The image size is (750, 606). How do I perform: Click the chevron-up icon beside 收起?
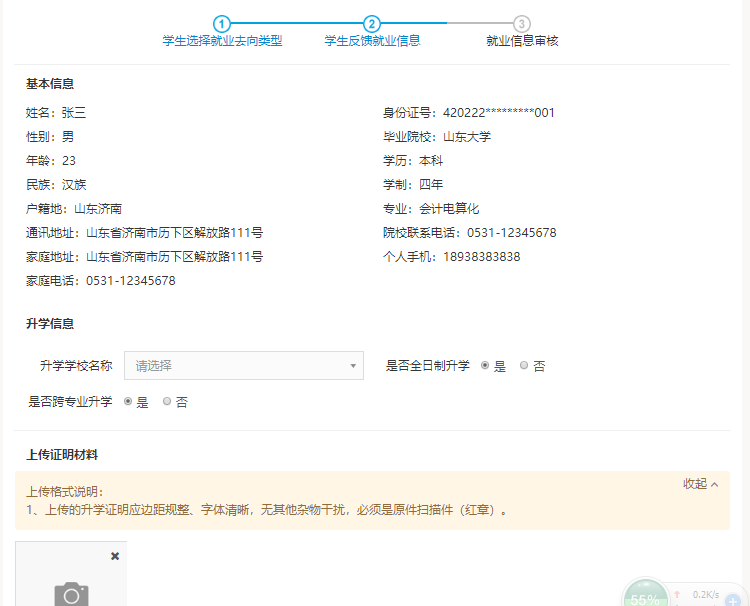715,484
